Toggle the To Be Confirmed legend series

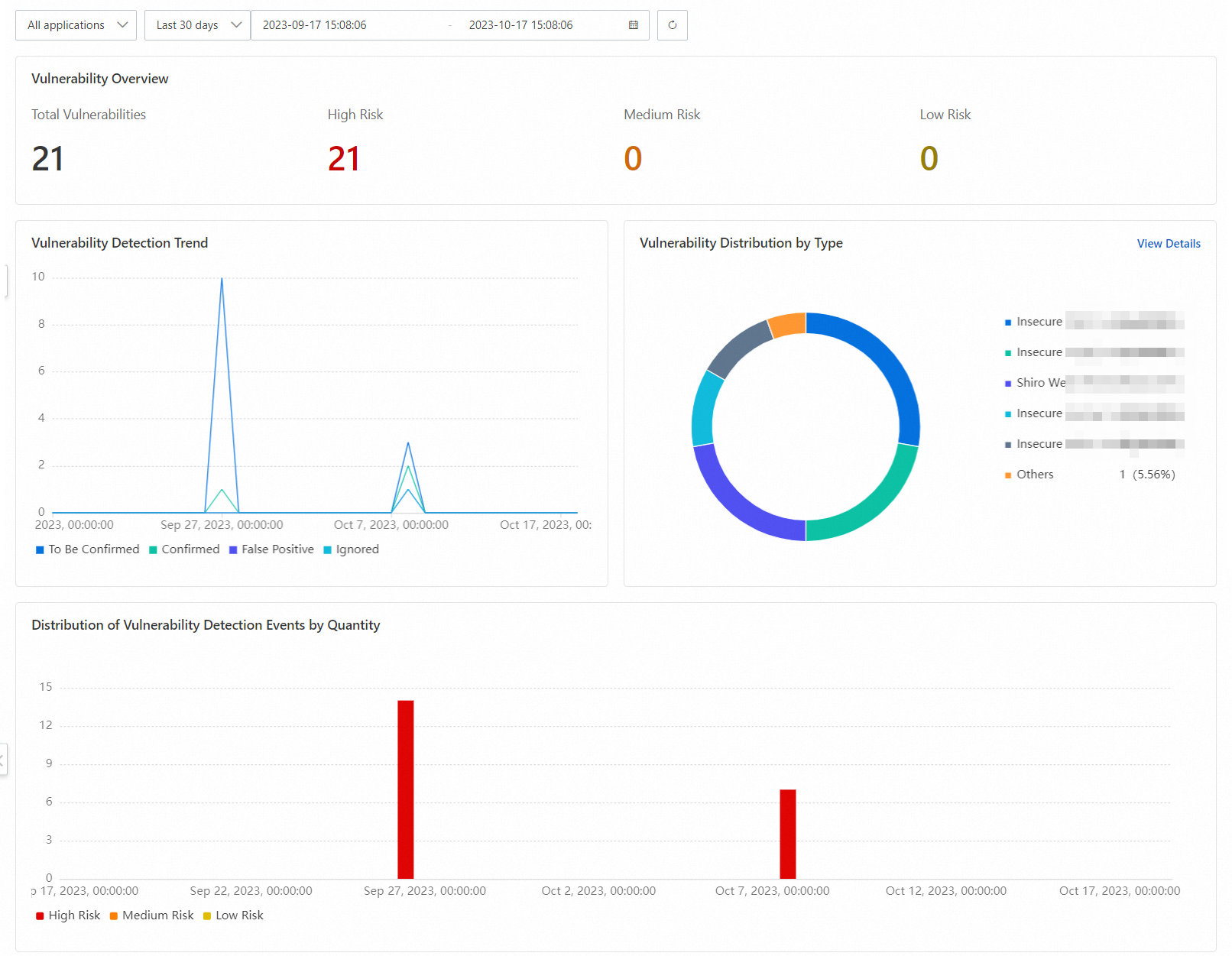(x=88, y=549)
